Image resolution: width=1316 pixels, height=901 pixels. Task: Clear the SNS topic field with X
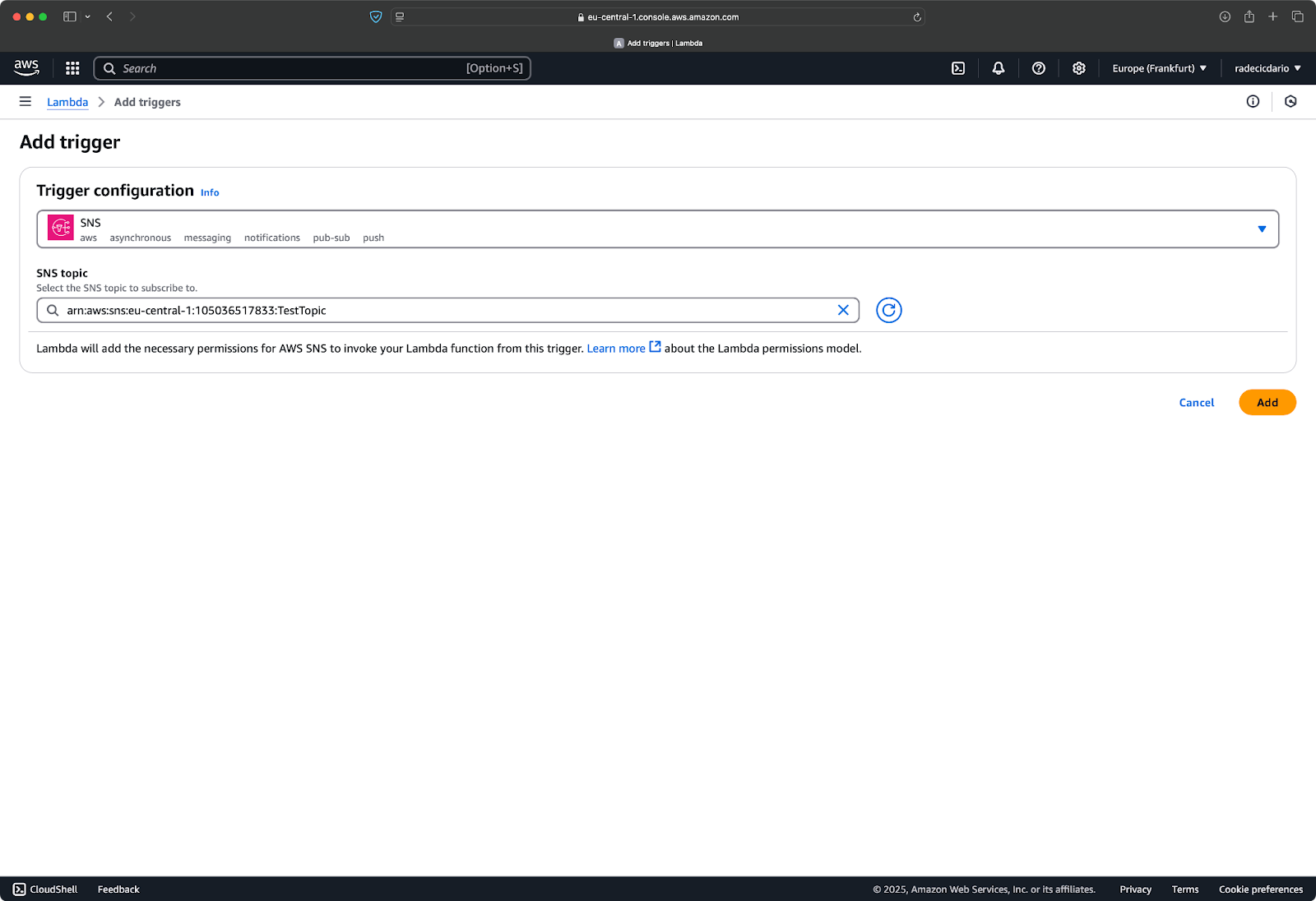[x=843, y=310]
